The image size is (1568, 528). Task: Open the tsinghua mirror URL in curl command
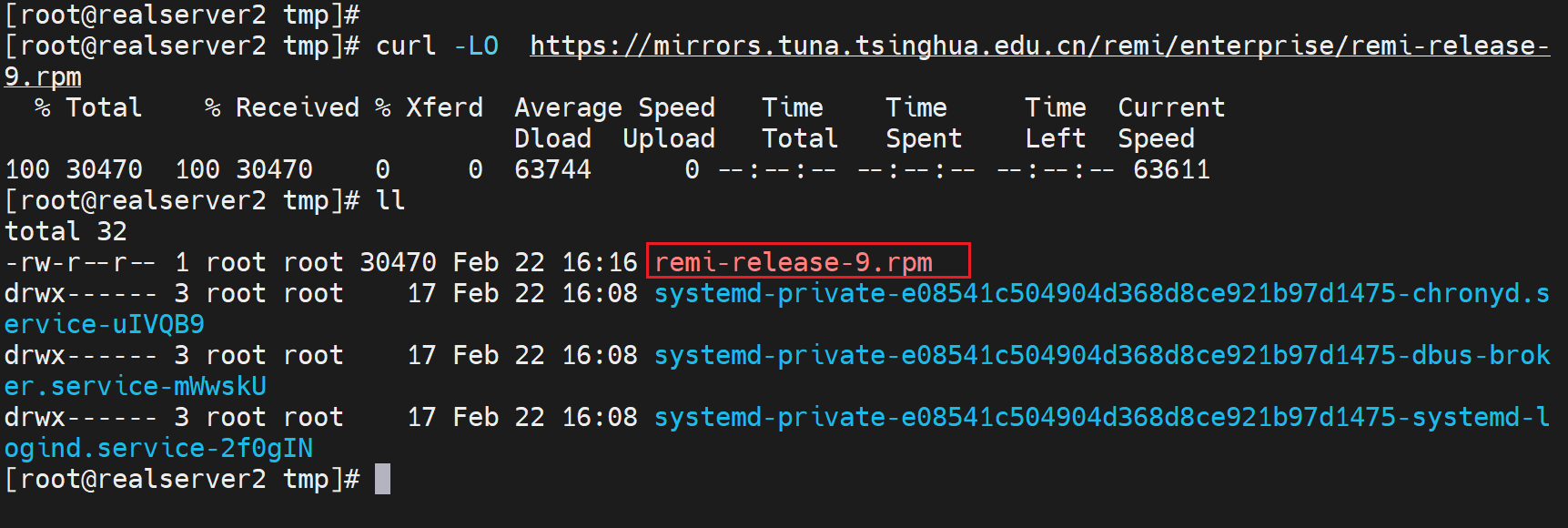click(1039, 46)
